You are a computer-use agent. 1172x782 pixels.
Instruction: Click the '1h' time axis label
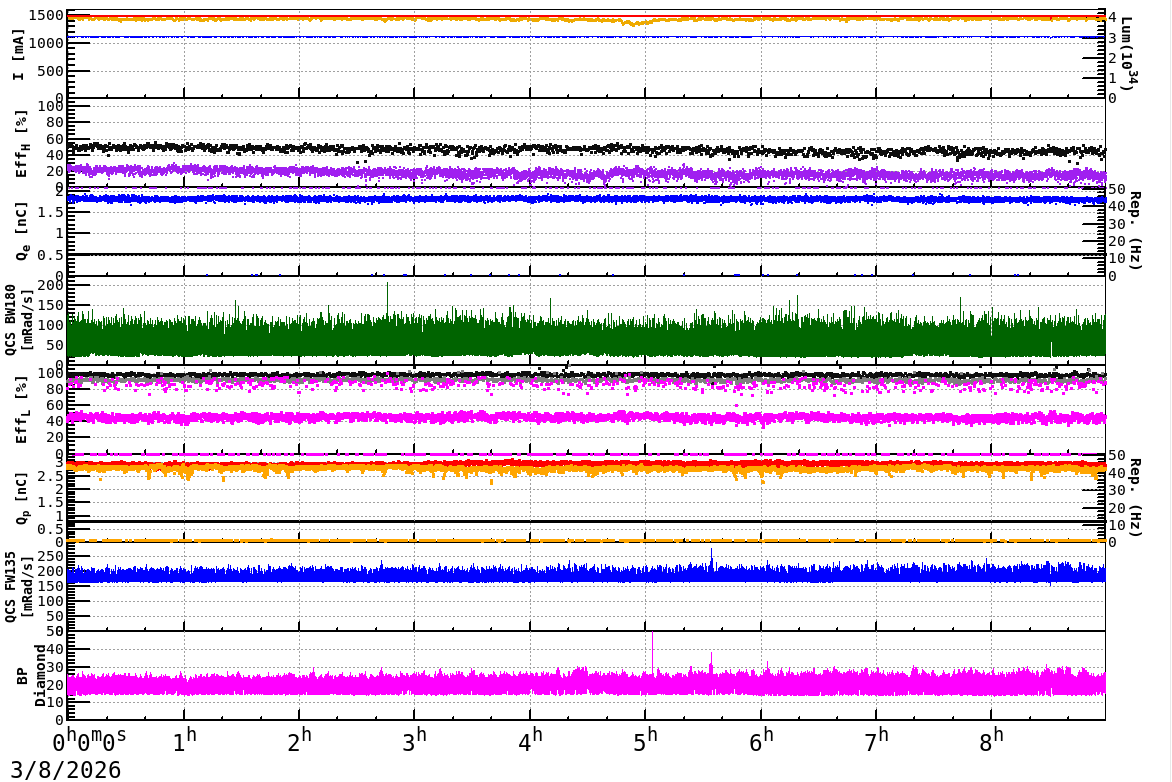[x=184, y=741]
